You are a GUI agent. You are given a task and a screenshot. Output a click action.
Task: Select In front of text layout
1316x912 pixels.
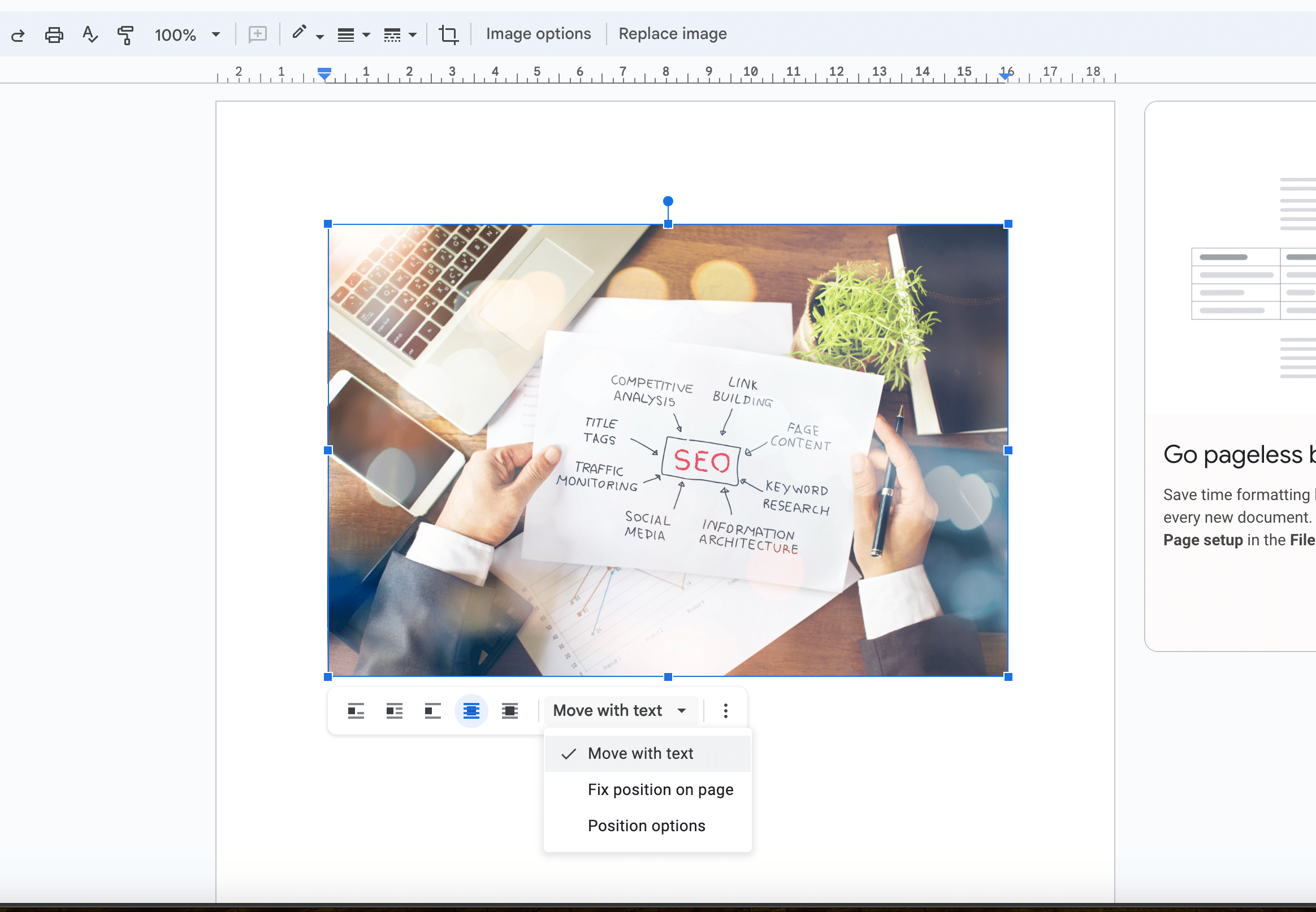coord(509,711)
